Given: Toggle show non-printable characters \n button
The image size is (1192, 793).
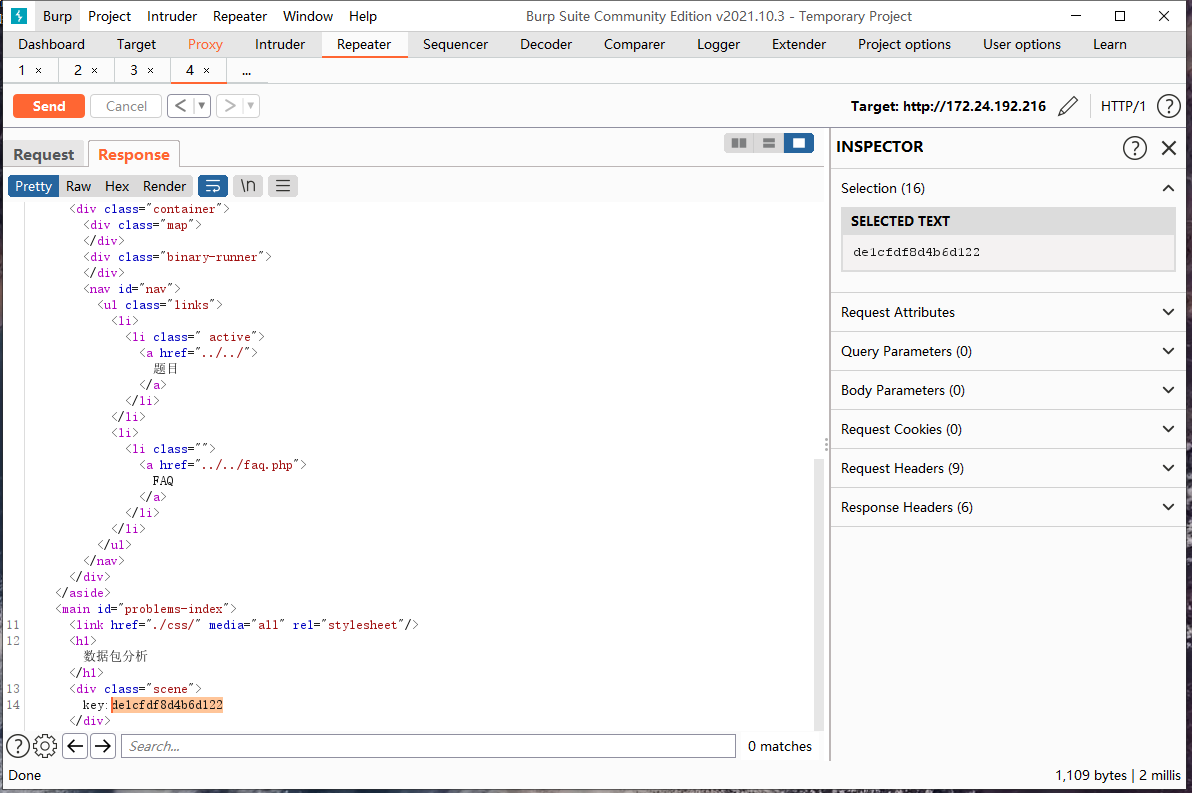Looking at the screenshot, I should tap(248, 186).
